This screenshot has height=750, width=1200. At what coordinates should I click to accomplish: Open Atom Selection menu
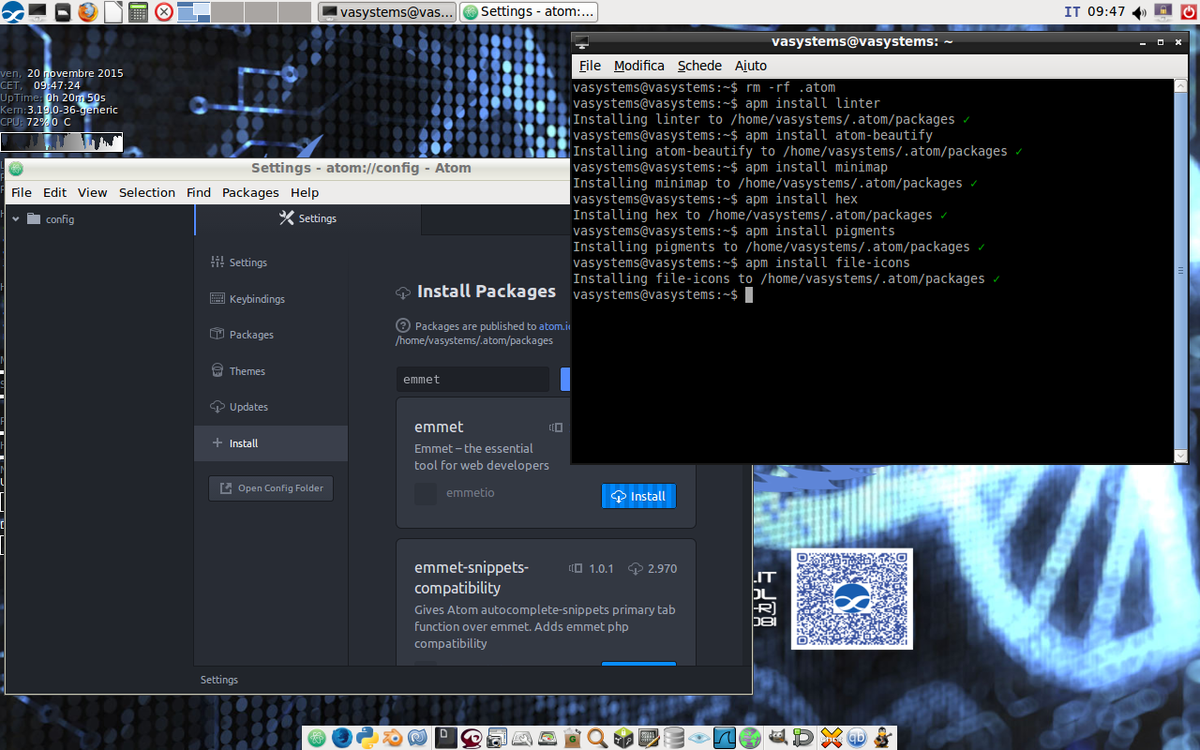[147, 192]
